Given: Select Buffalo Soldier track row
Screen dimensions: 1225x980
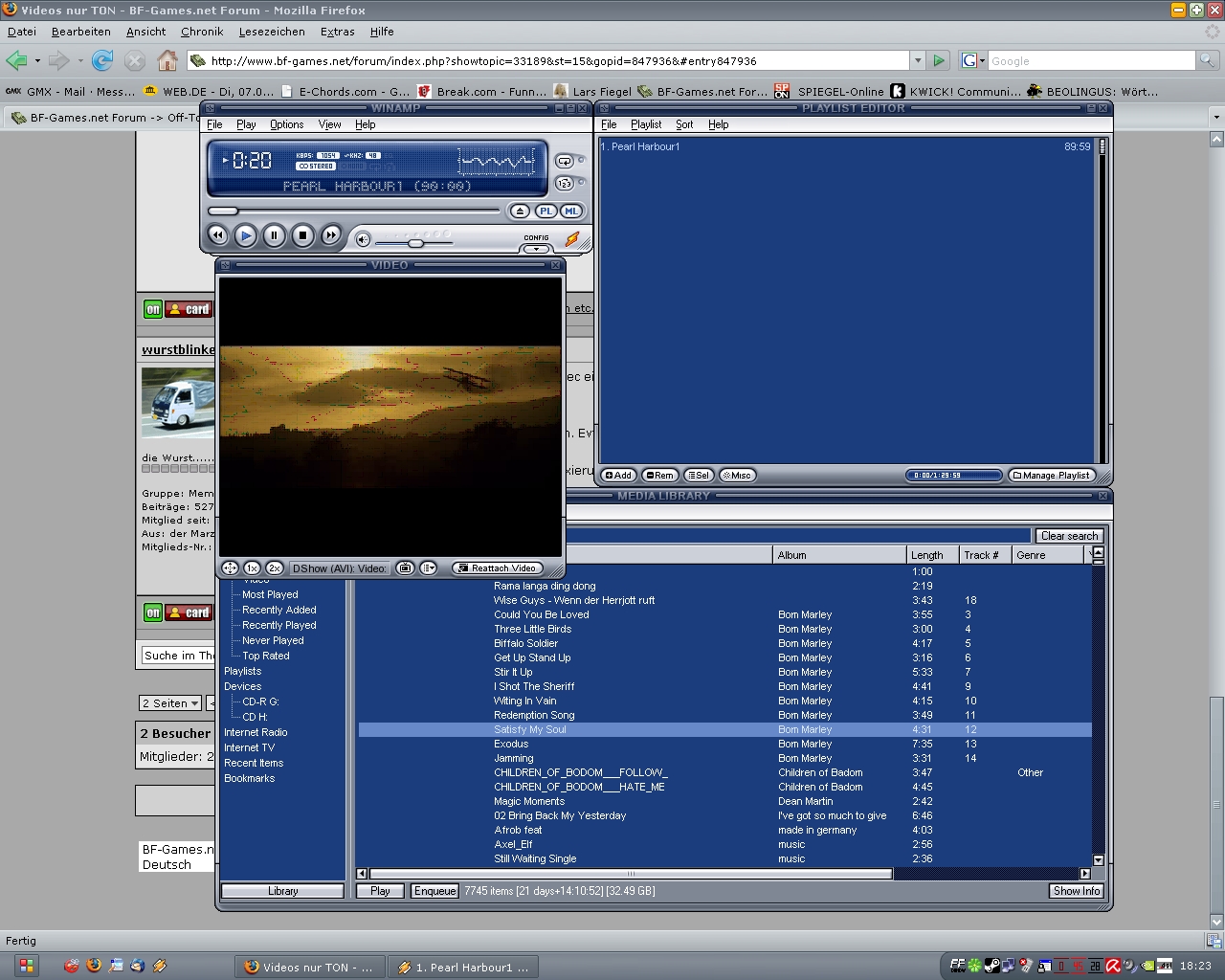Looking at the screenshot, I should (724, 643).
